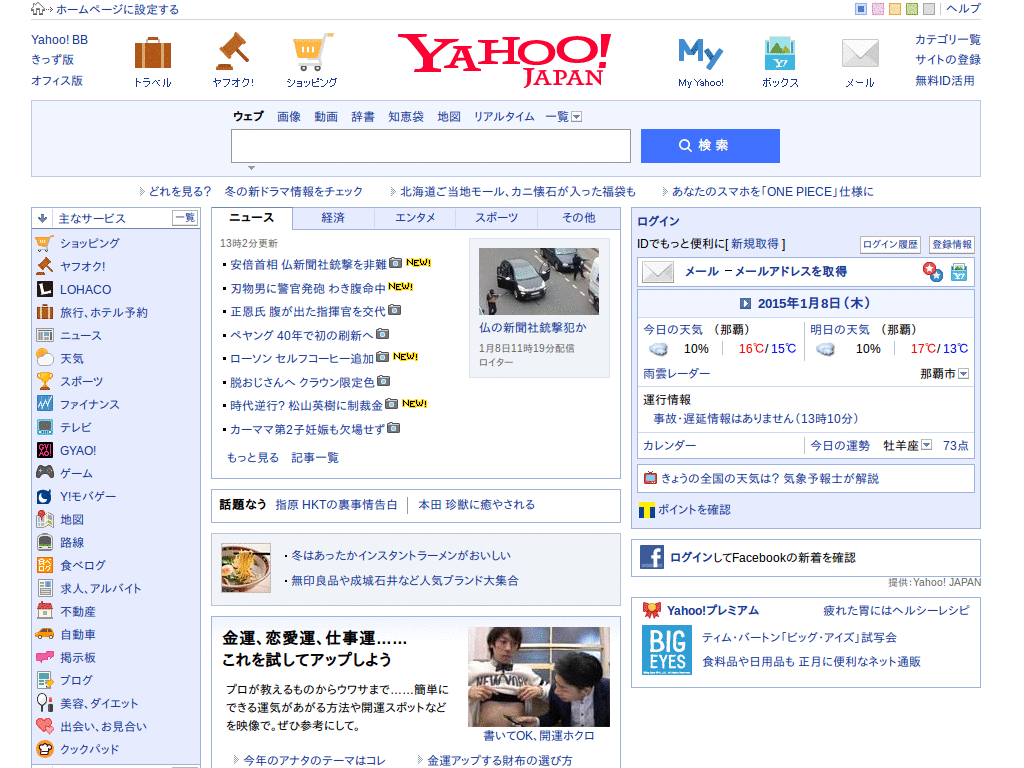
Task: Select the blue theme color swatch
Action: [861, 8]
